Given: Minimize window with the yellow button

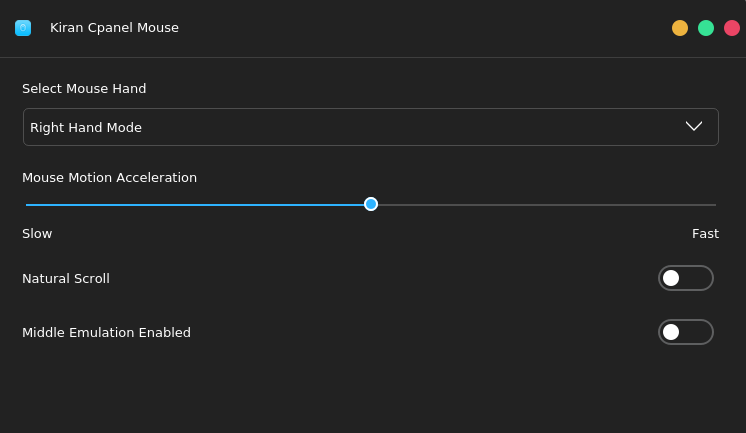Looking at the screenshot, I should (680, 28).
